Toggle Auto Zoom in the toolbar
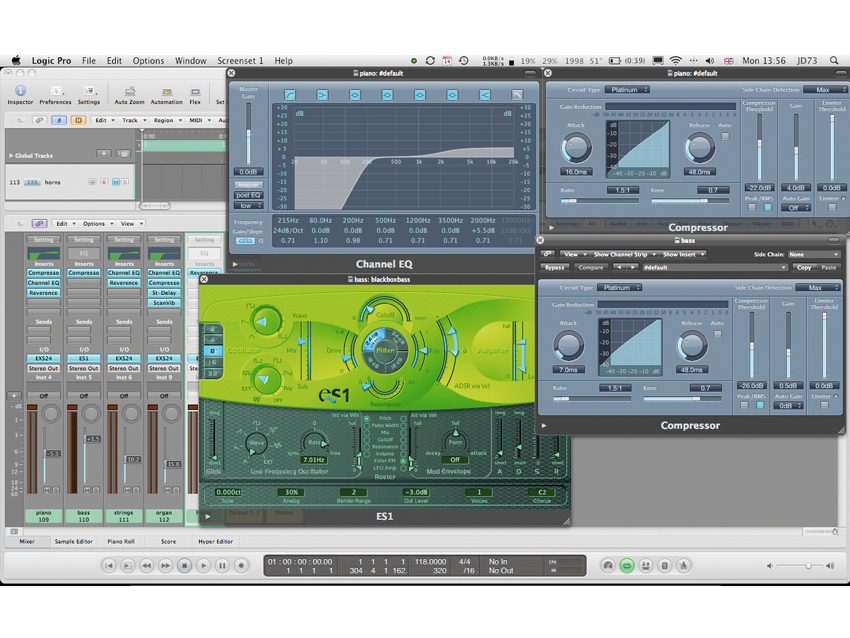The height and width of the screenshot is (638, 850). point(130,94)
